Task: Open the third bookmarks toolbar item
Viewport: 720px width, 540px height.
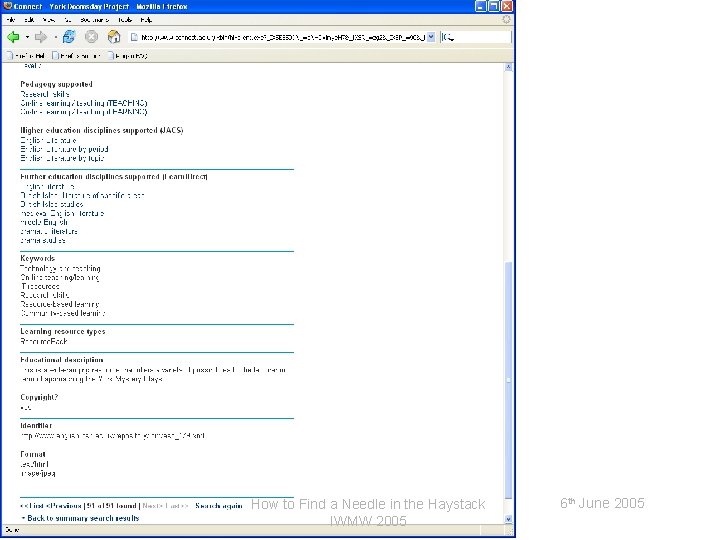Action: pos(128,56)
